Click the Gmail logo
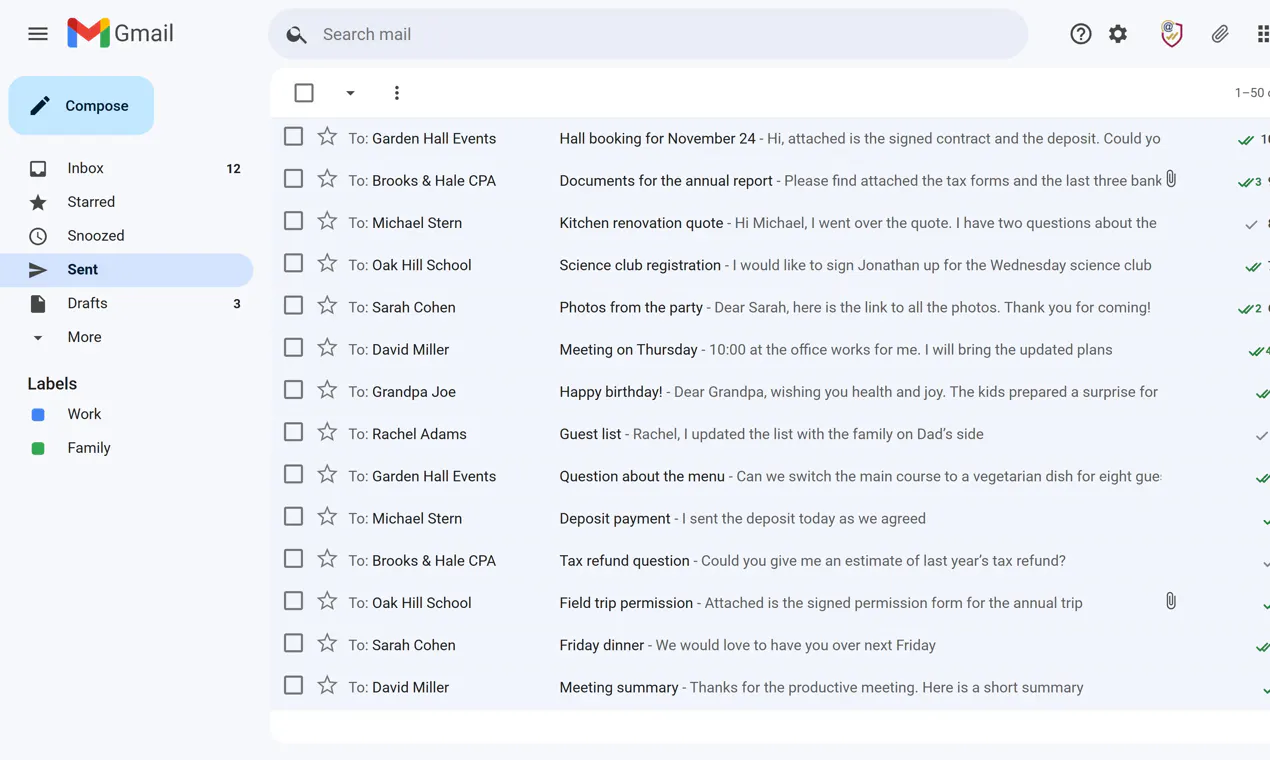 (x=120, y=33)
